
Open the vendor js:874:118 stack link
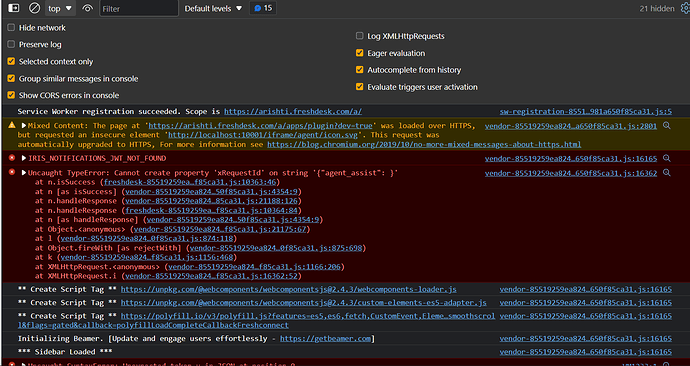pyautogui.click(x=147, y=238)
